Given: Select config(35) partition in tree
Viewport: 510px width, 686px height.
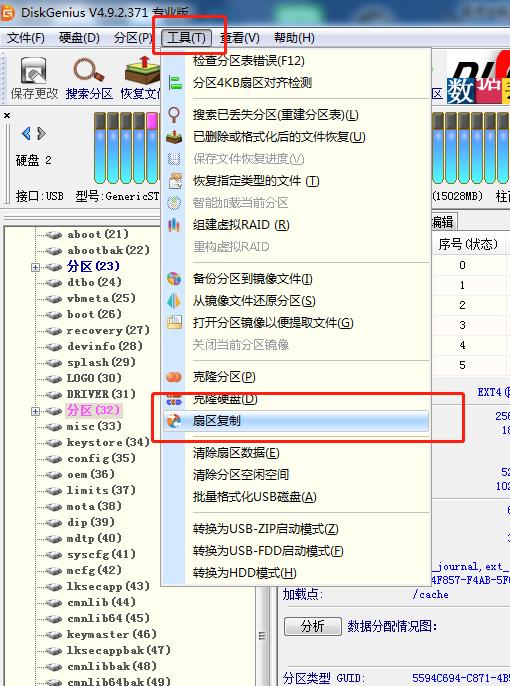Looking at the screenshot, I should tap(101, 458).
